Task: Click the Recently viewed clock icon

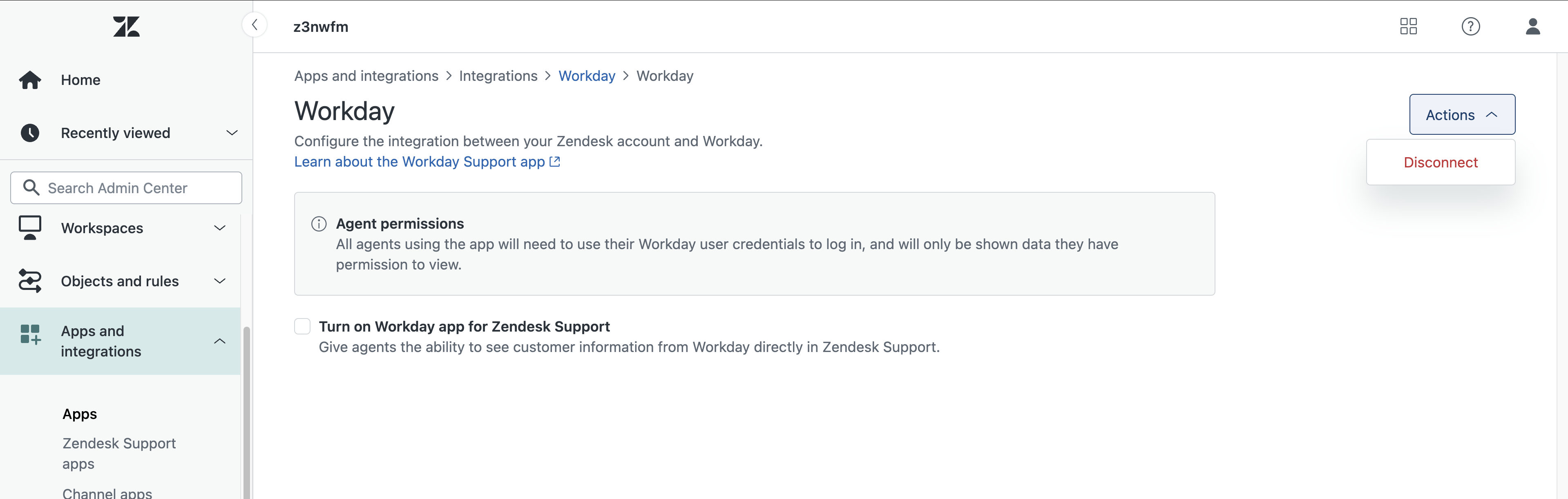Action: [x=30, y=133]
